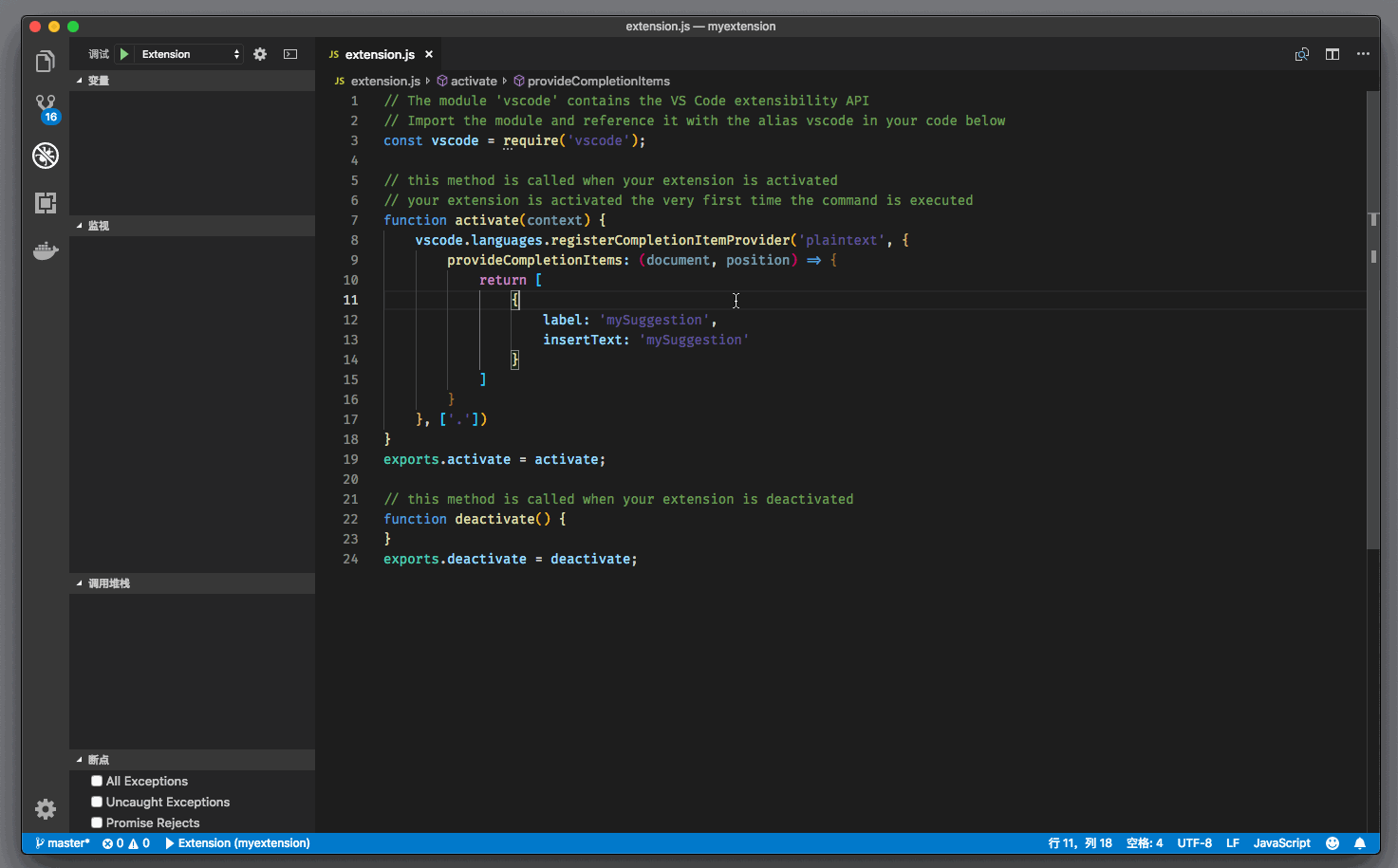Enable the All Exceptions breakpoint checkbox
This screenshot has width=1398, height=868.
click(97, 781)
